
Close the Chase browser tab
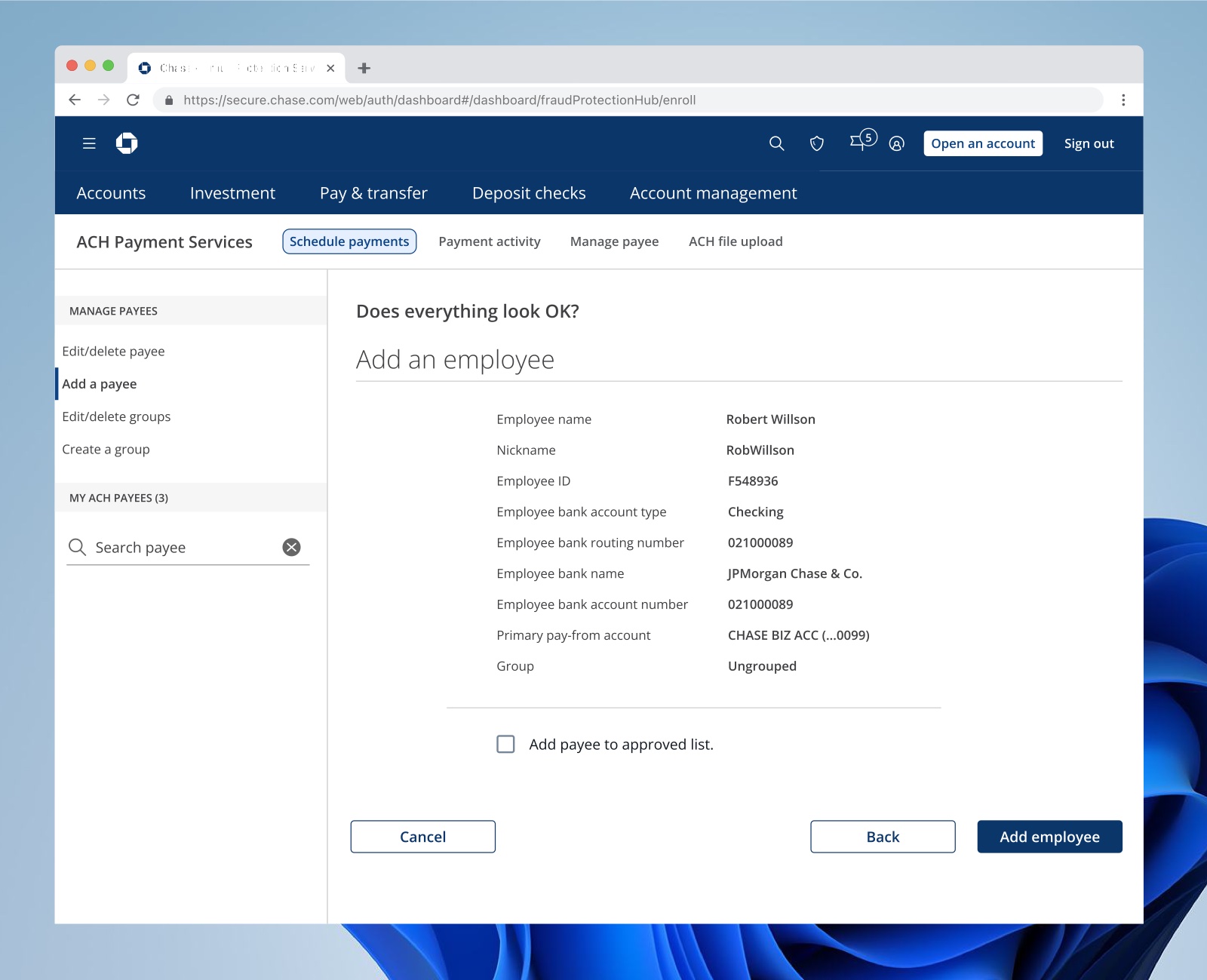[330, 68]
